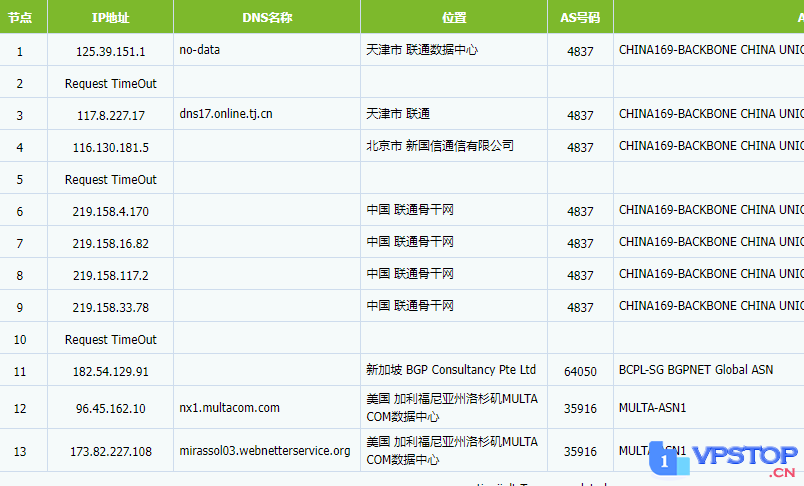Click the AS号码 column header
Image resolution: width=804 pixels, height=486 pixels.
[580, 17]
